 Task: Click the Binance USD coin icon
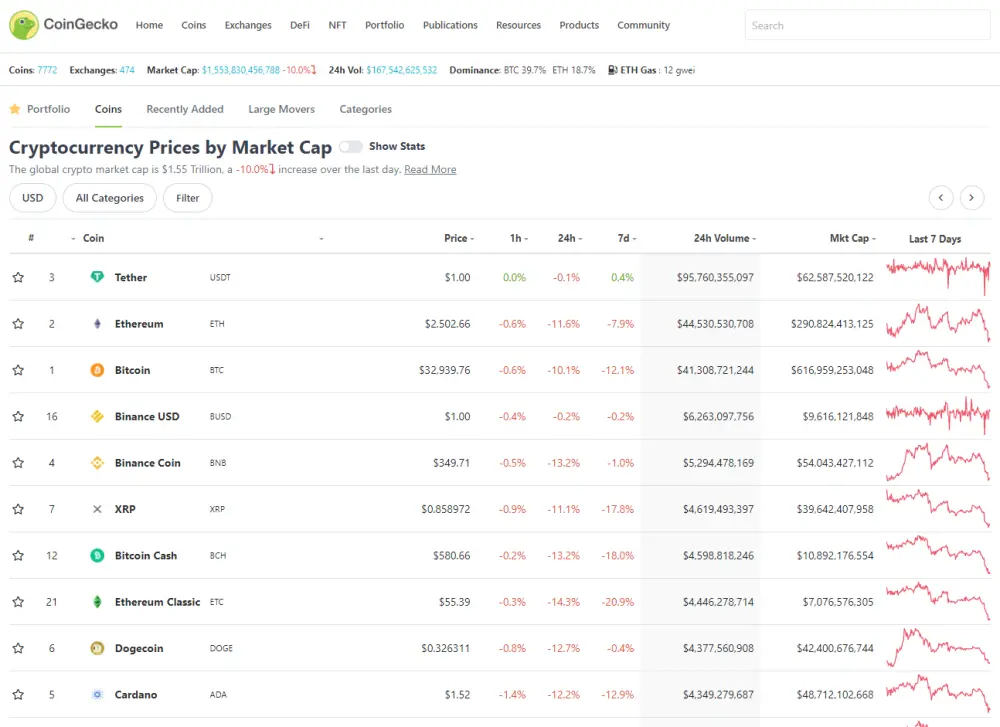tap(97, 416)
